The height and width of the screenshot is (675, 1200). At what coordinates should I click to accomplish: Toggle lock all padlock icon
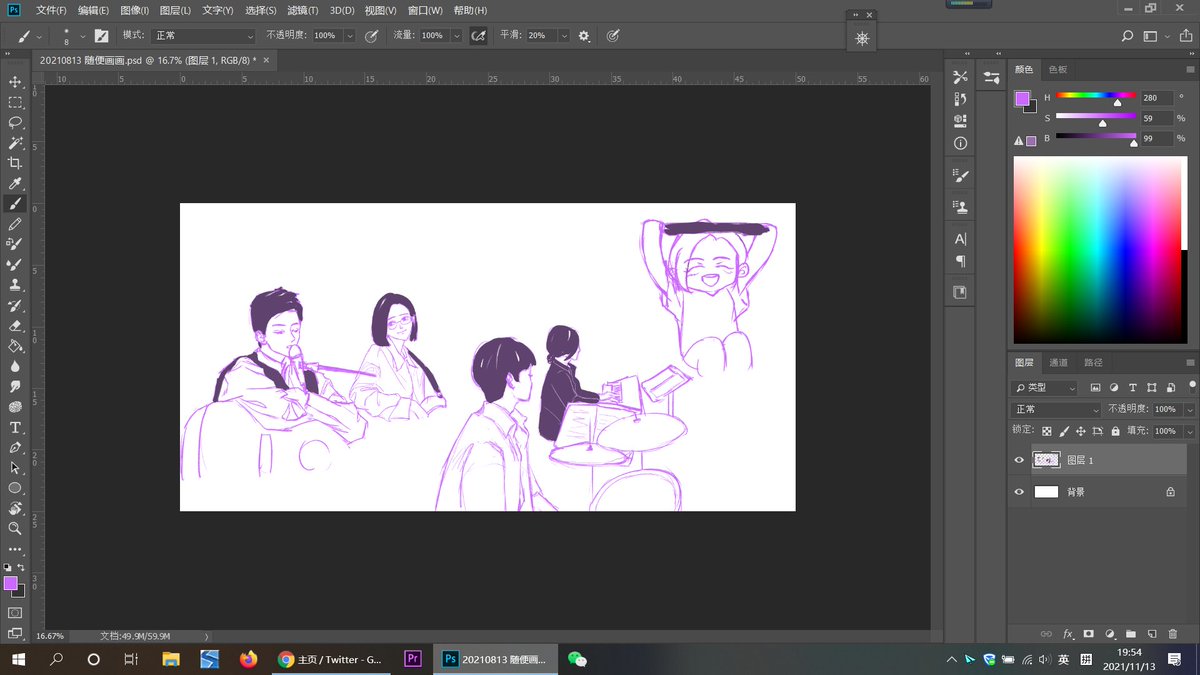(1115, 431)
